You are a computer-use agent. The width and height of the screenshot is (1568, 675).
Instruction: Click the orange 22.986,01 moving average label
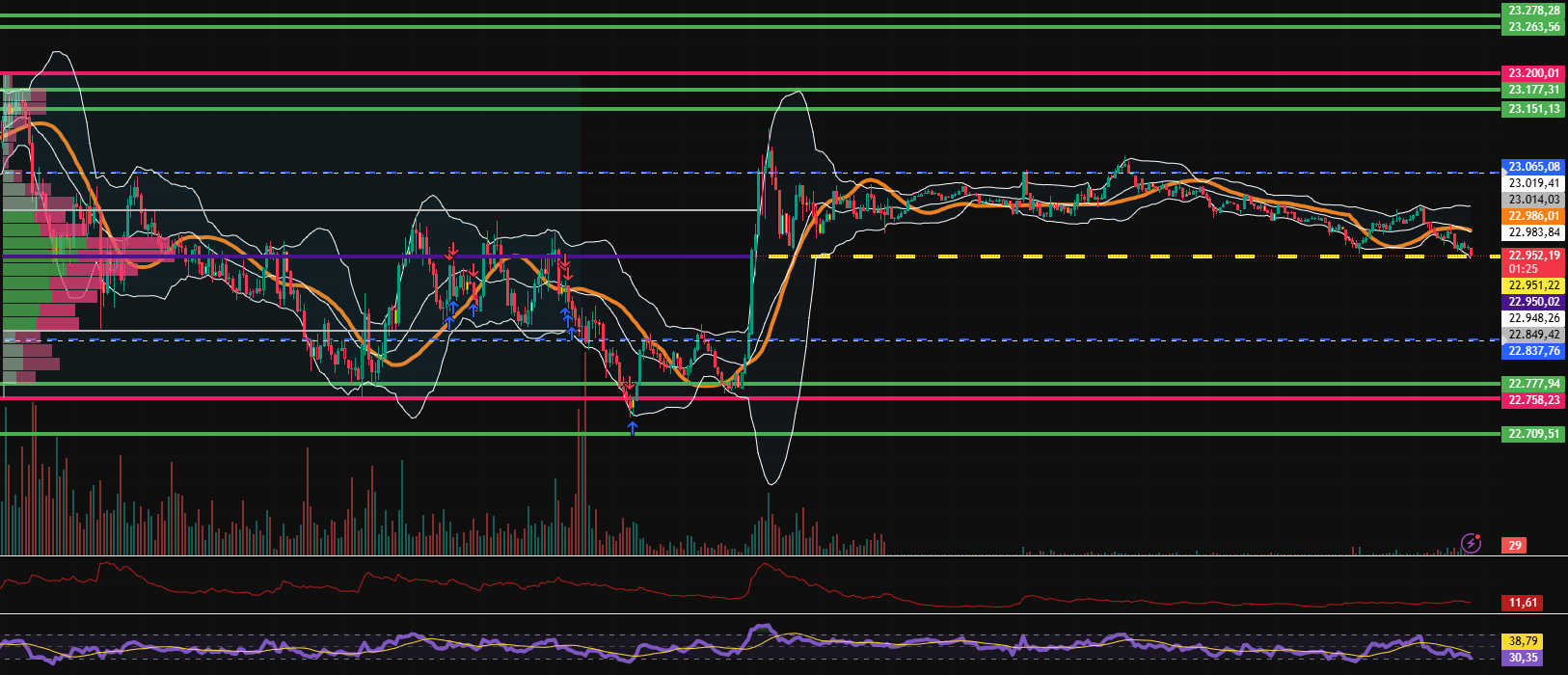click(x=1534, y=216)
